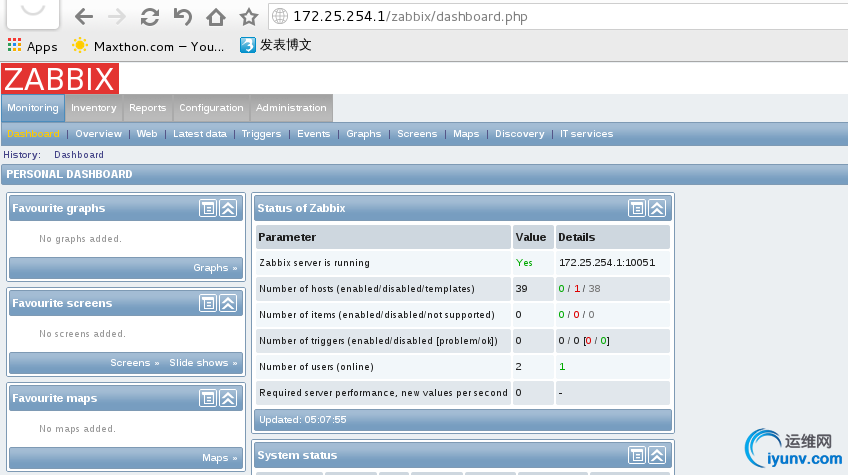The image size is (848, 475).
Task: Click the 'Details' column header
Action: pos(613,237)
